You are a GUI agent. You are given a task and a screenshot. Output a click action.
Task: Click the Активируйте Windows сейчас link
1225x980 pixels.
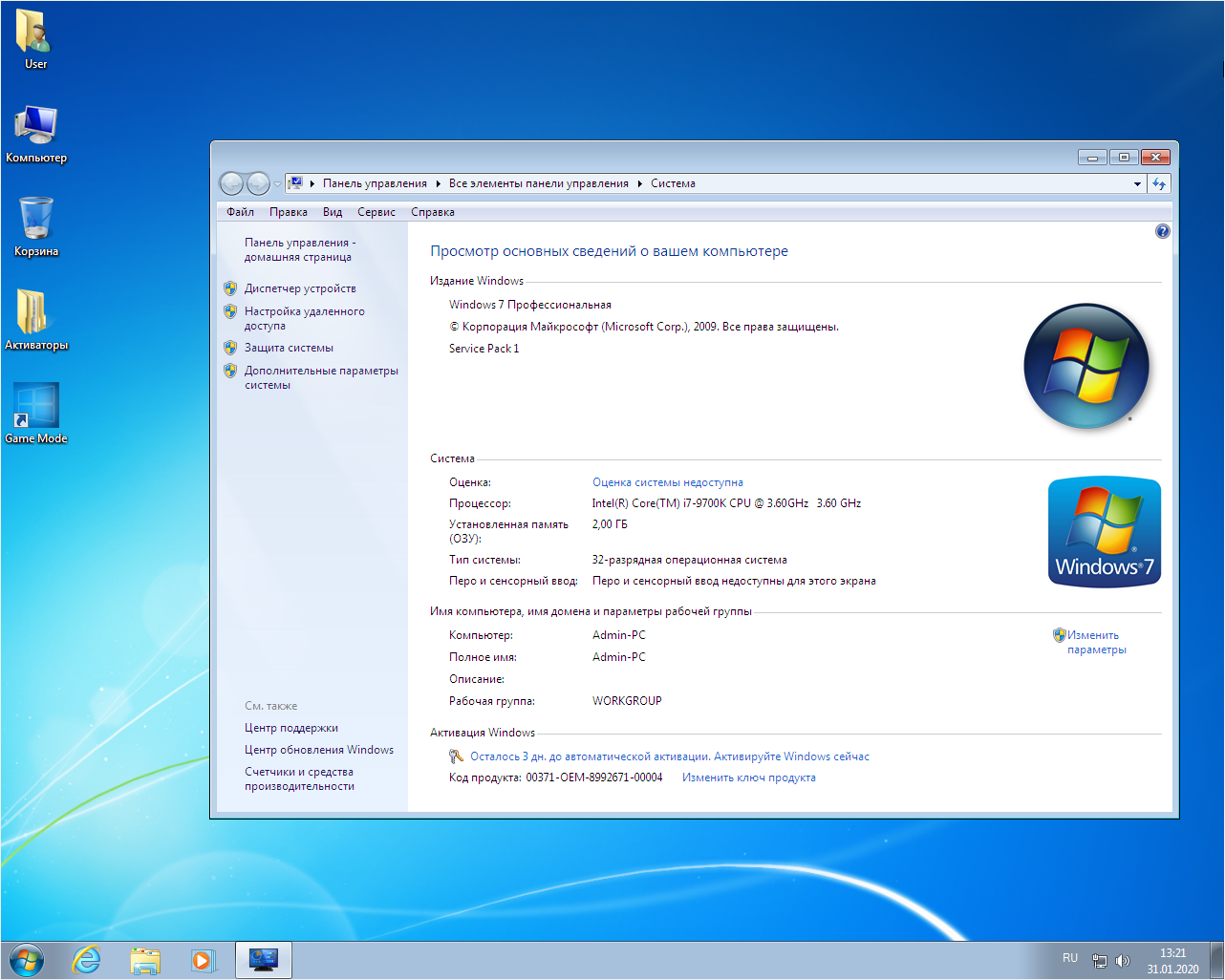791,756
